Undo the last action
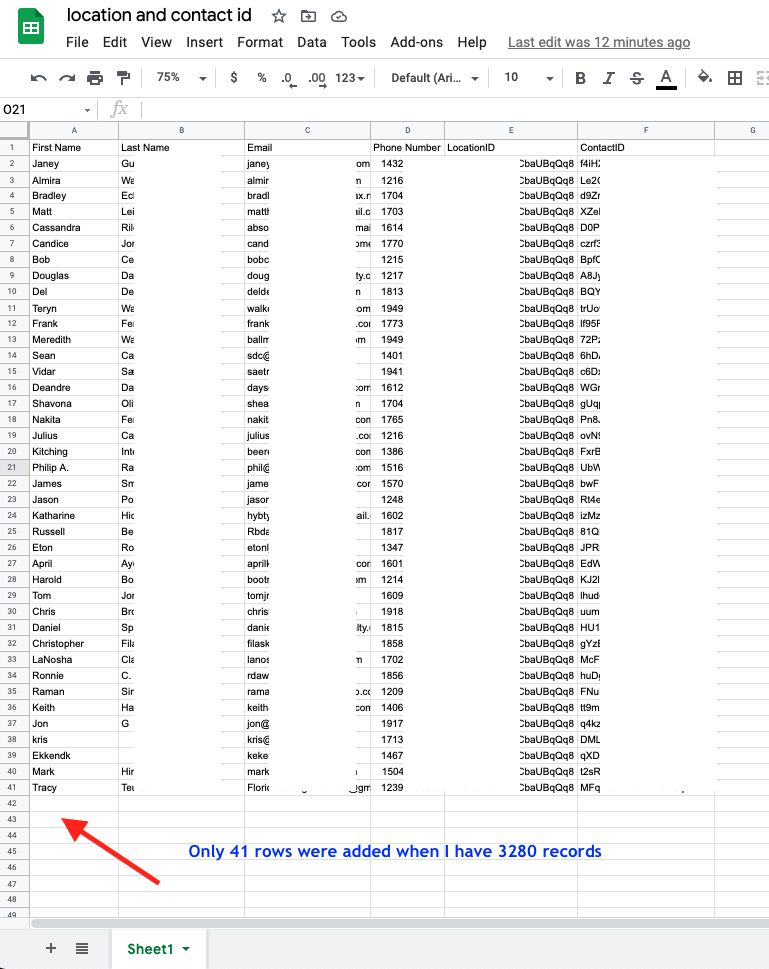This screenshot has height=969, width=769. point(38,78)
